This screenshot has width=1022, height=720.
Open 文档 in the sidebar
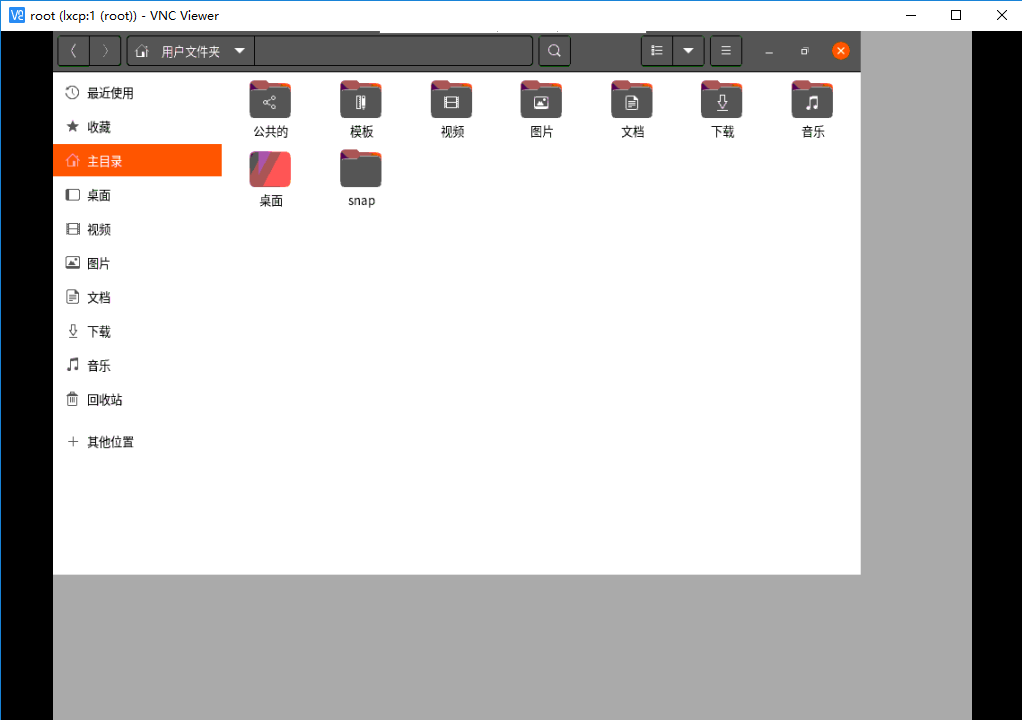coord(138,298)
